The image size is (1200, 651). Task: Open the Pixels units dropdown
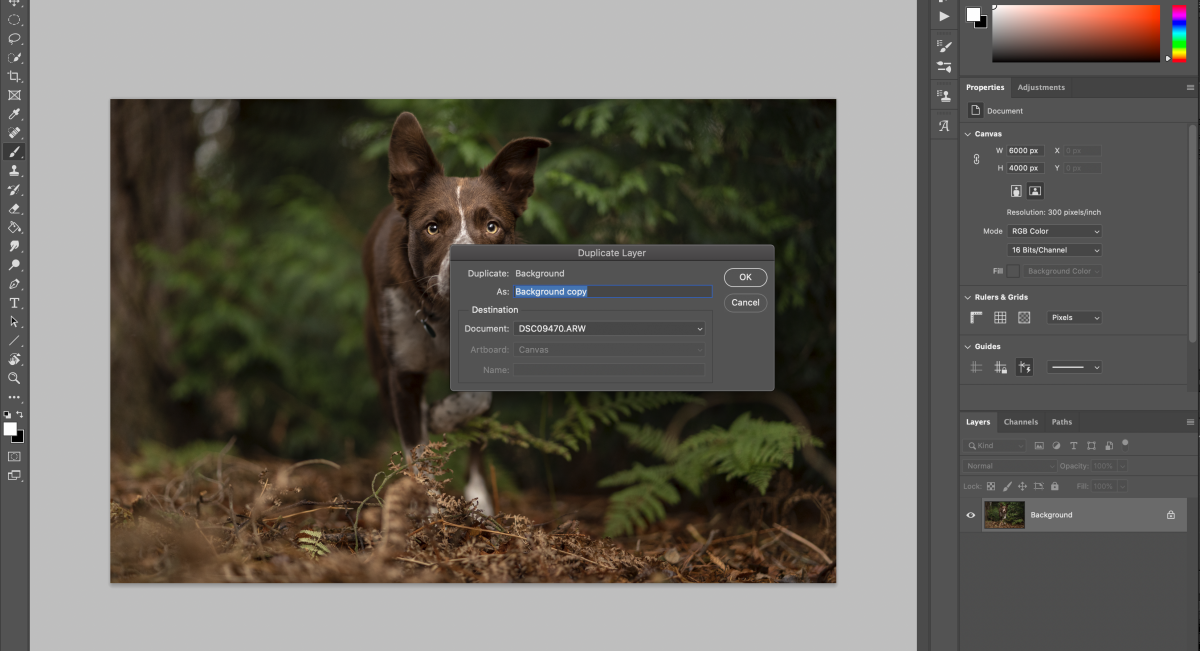[1074, 317]
